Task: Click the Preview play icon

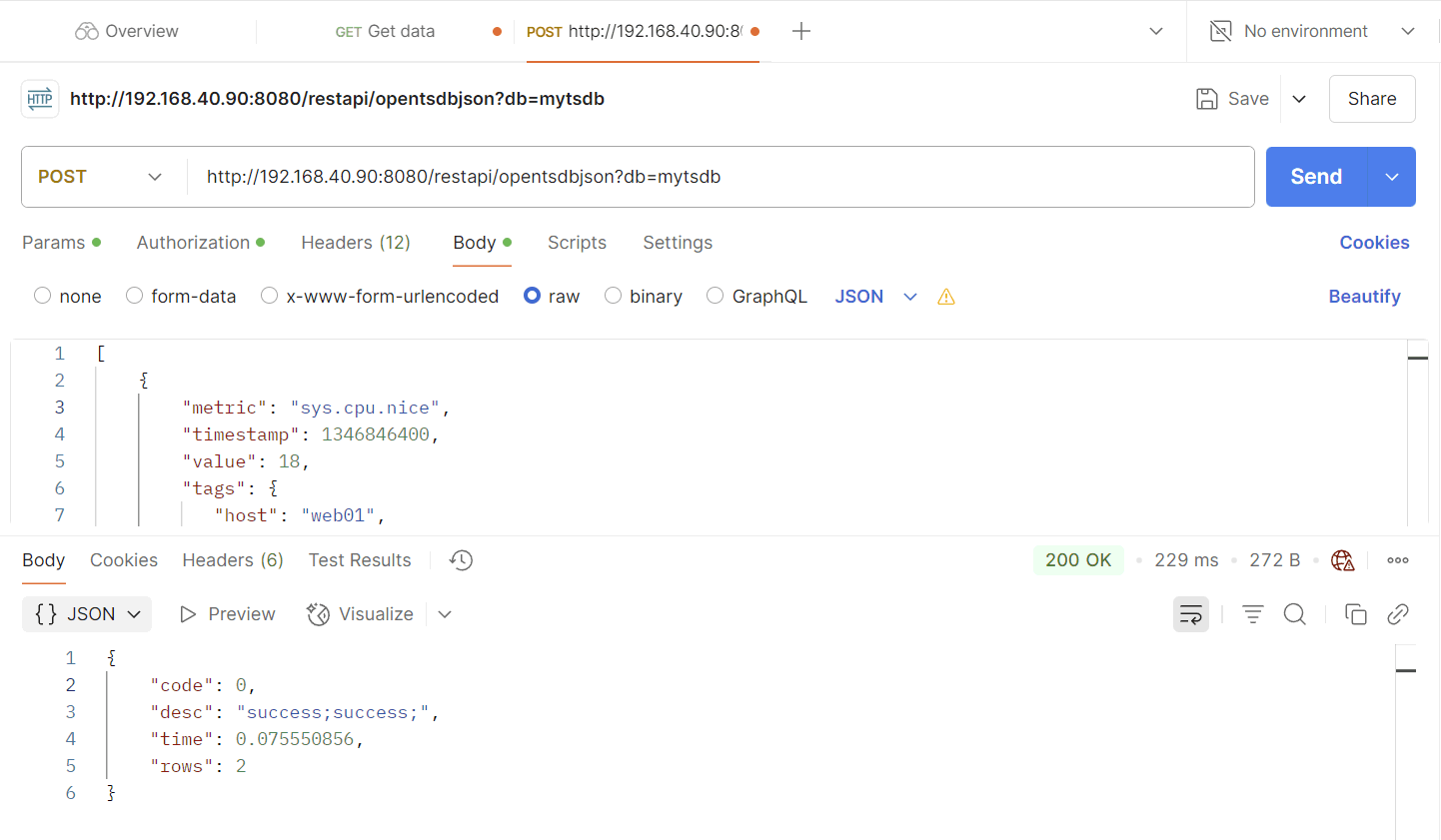Action: click(x=188, y=614)
